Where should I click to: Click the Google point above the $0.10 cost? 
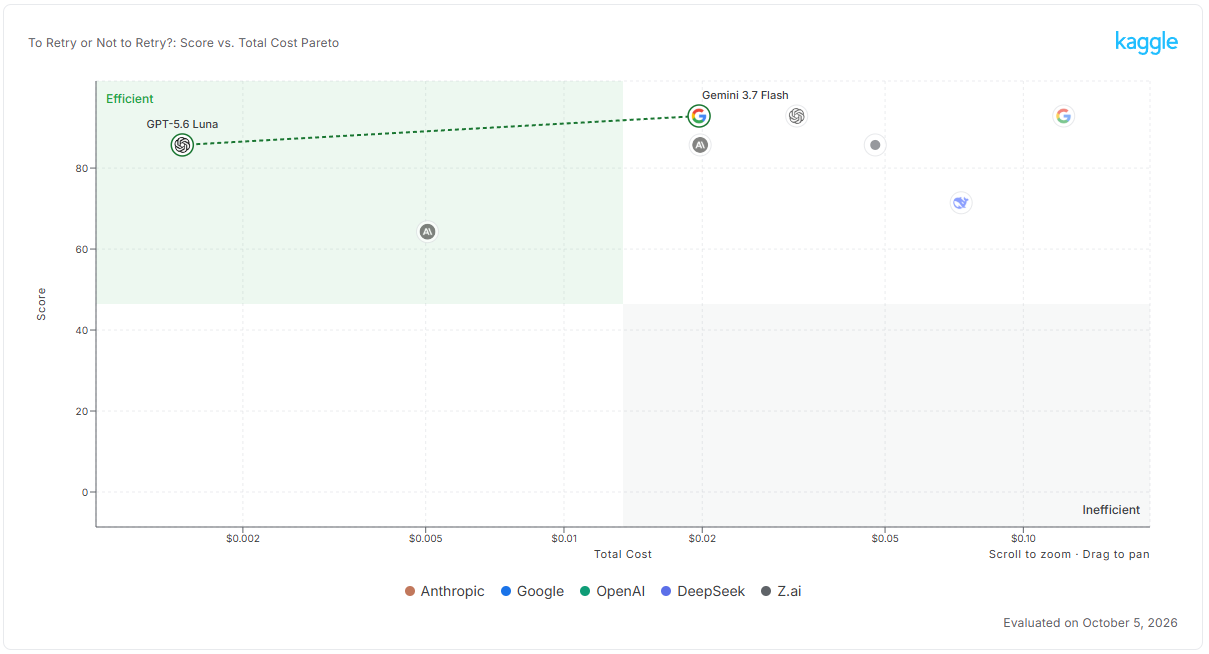pos(1063,116)
